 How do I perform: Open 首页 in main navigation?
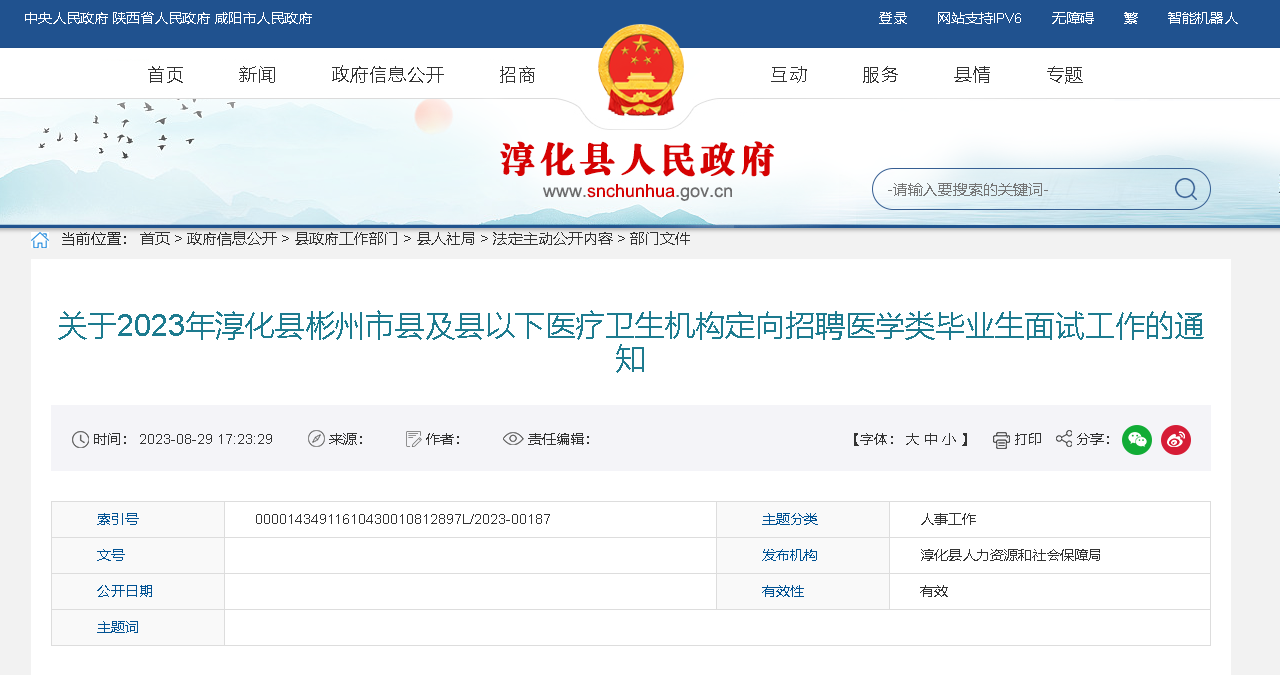[x=166, y=75]
